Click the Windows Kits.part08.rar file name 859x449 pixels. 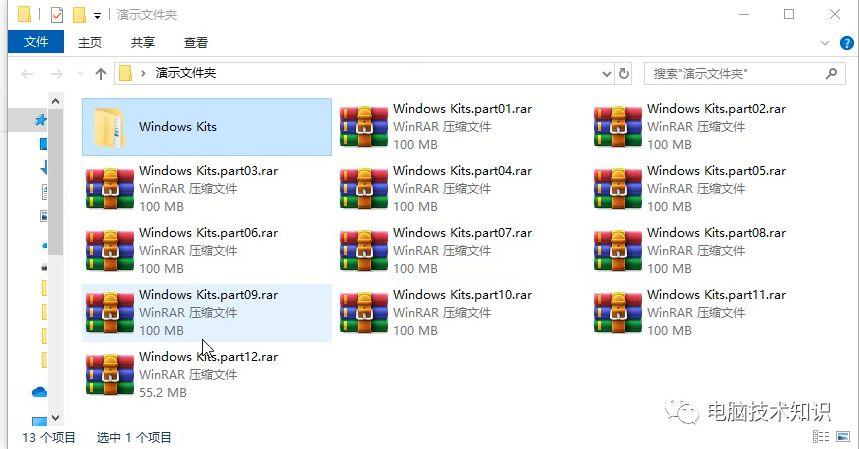click(716, 232)
